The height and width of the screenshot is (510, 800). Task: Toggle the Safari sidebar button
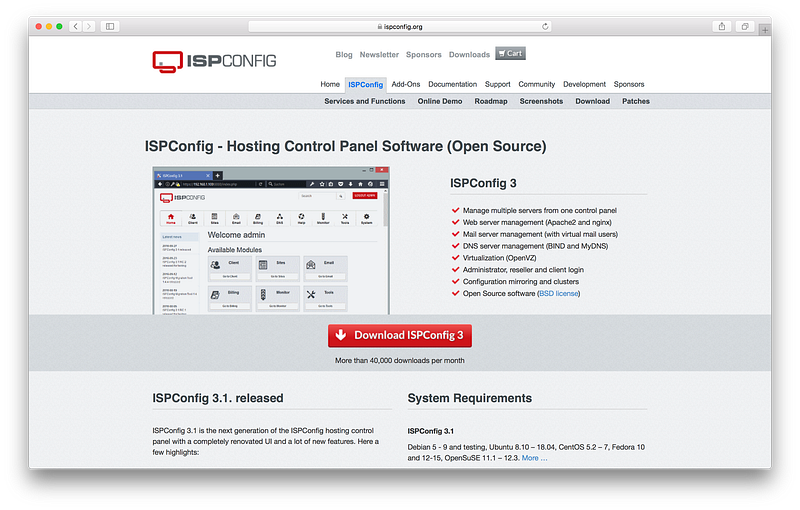pos(110,27)
